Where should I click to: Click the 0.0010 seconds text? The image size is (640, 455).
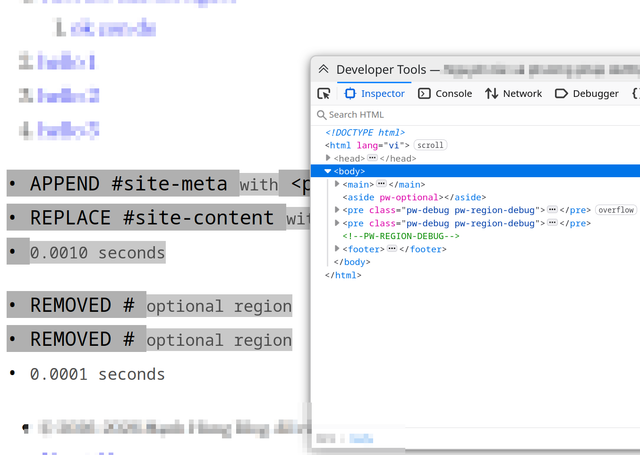coord(97,253)
